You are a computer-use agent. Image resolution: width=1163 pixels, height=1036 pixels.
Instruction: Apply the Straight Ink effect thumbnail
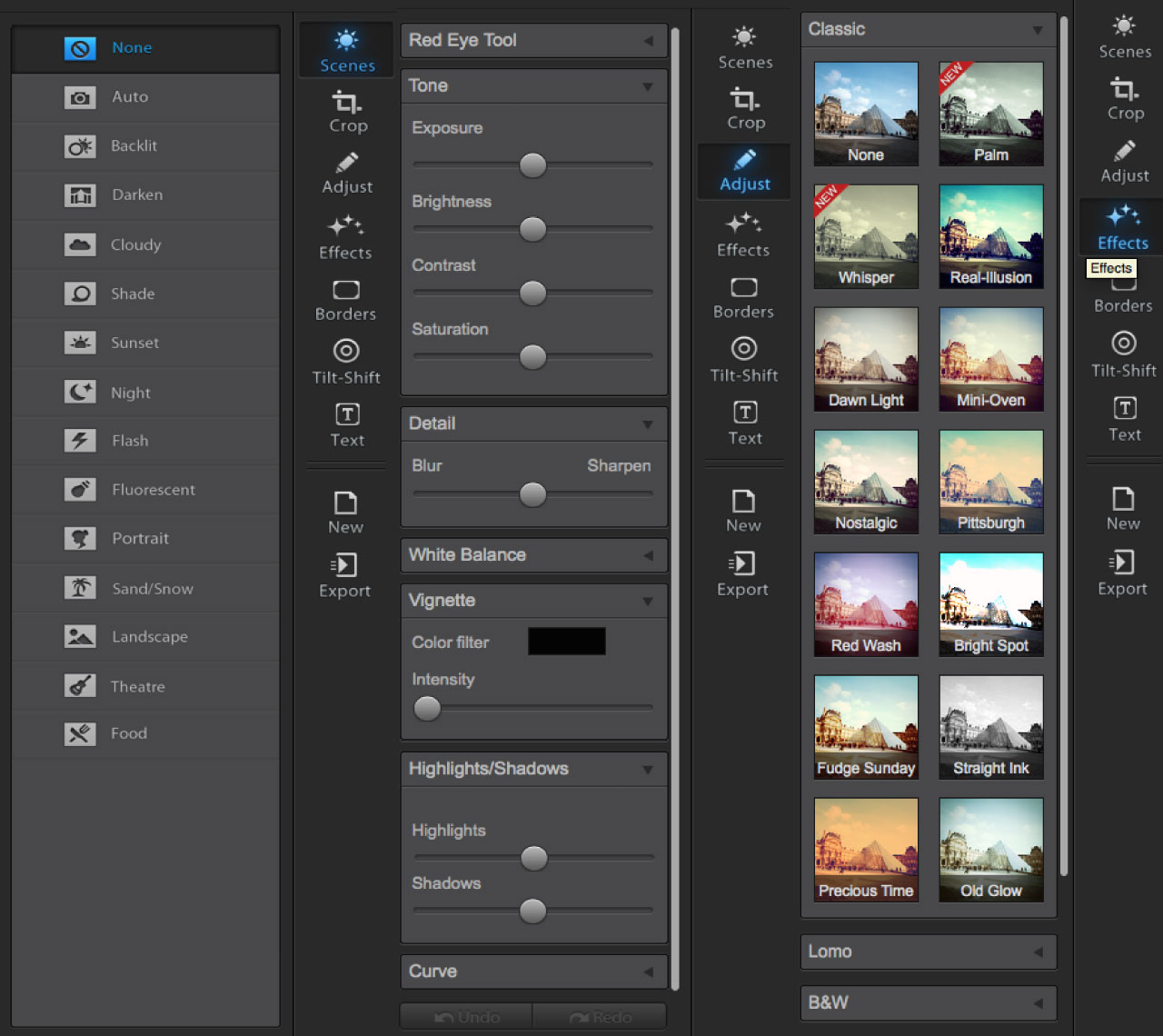tap(990, 727)
